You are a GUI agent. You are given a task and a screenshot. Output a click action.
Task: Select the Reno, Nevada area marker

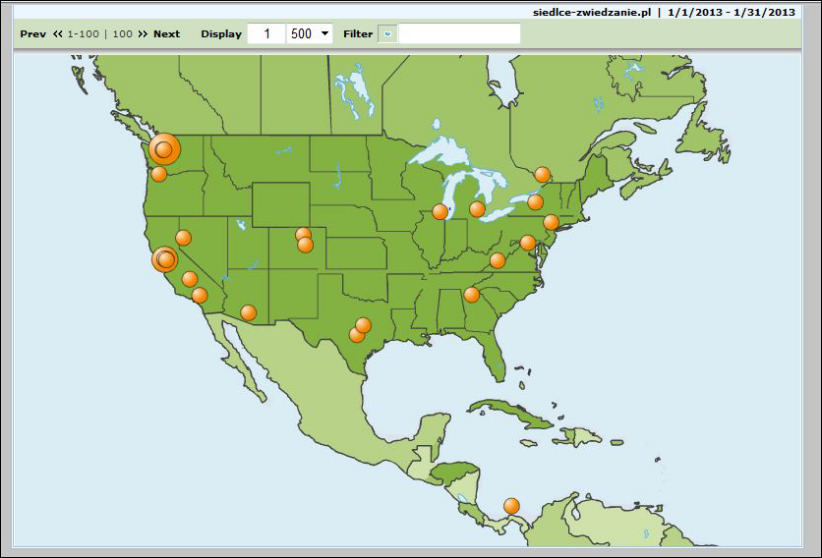(183, 238)
